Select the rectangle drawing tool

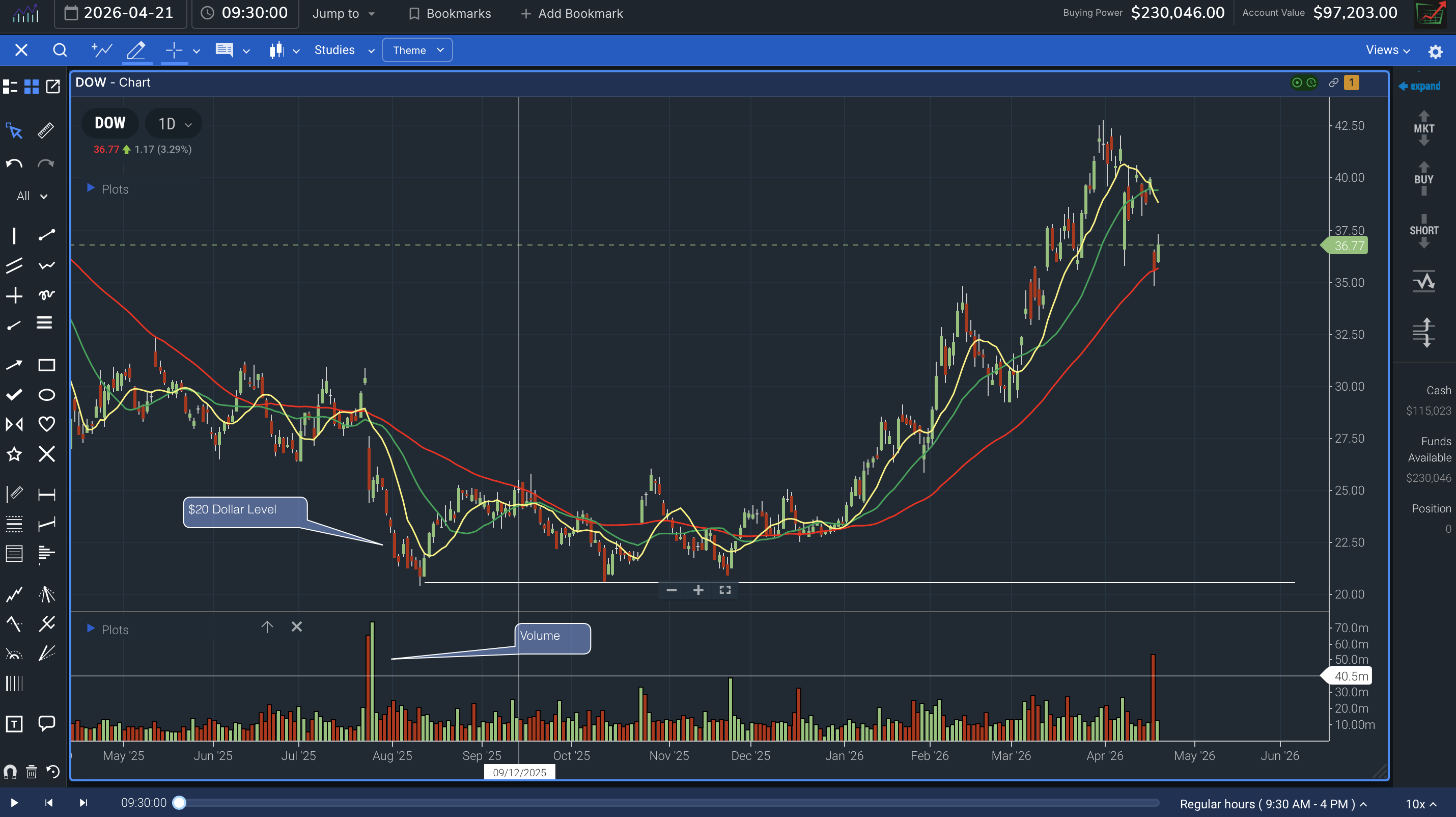pos(46,365)
